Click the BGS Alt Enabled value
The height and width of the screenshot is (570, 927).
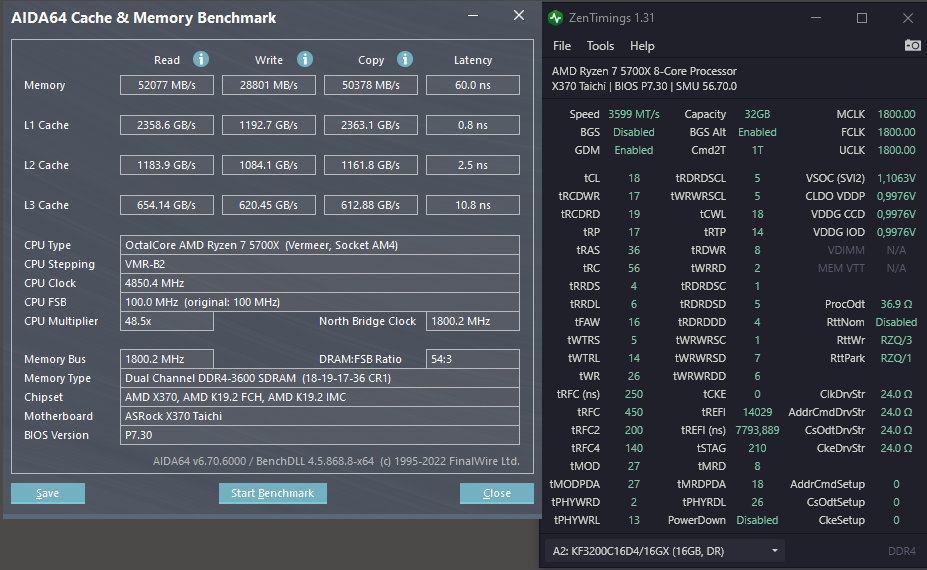coord(757,132)
